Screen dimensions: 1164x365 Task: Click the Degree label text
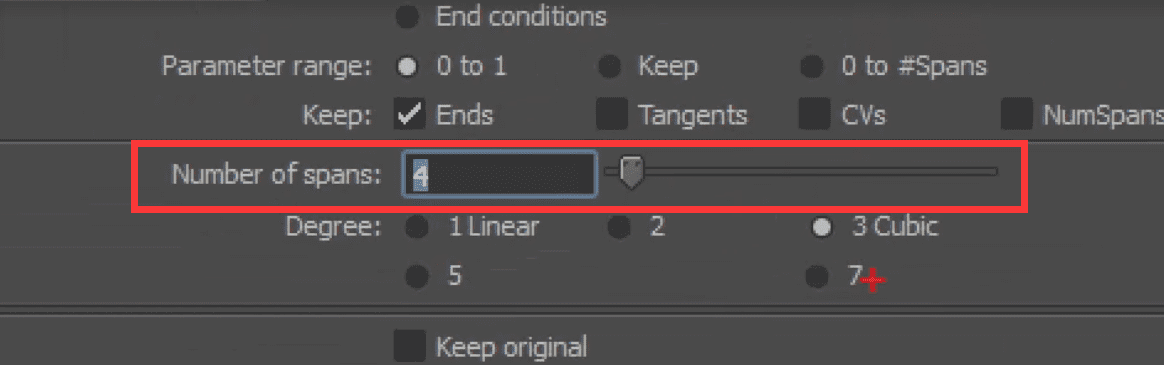333,226
